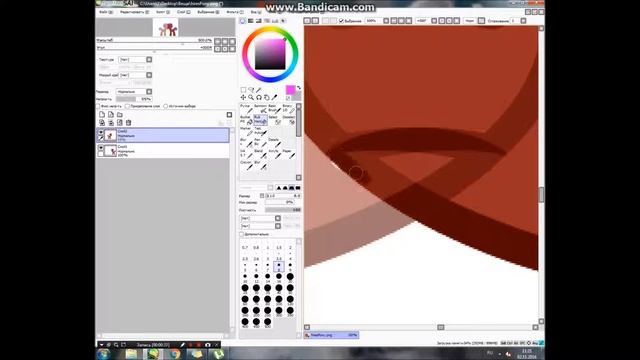The width and height of the screenshot is (640, 360).
Task: Toggle transparent color mode below color swatch
Action: tap(288, 98)
